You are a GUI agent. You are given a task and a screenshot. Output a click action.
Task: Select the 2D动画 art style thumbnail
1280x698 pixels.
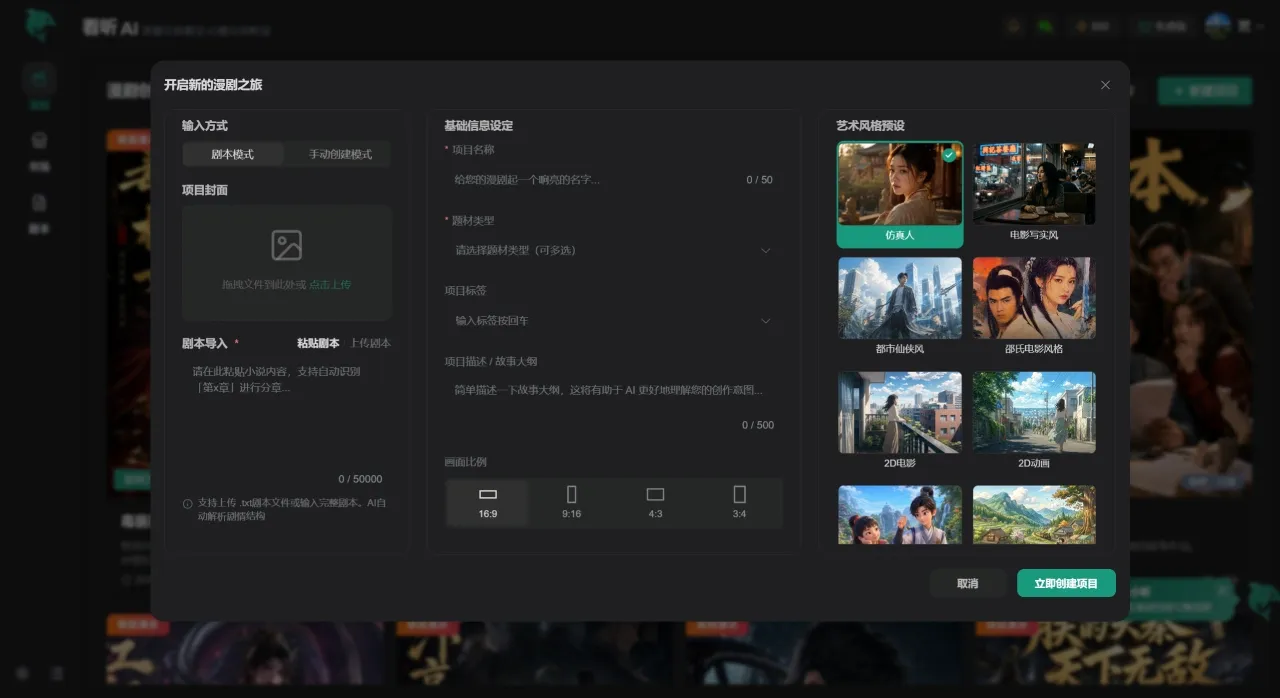click(1034, 413)
